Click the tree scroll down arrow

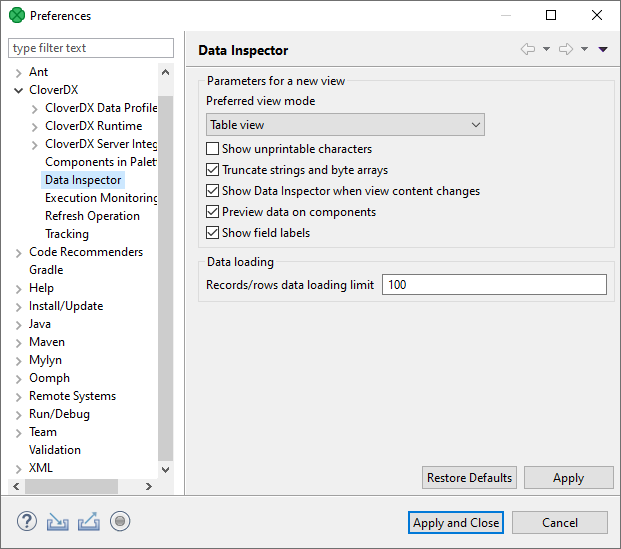coord(166,470)
